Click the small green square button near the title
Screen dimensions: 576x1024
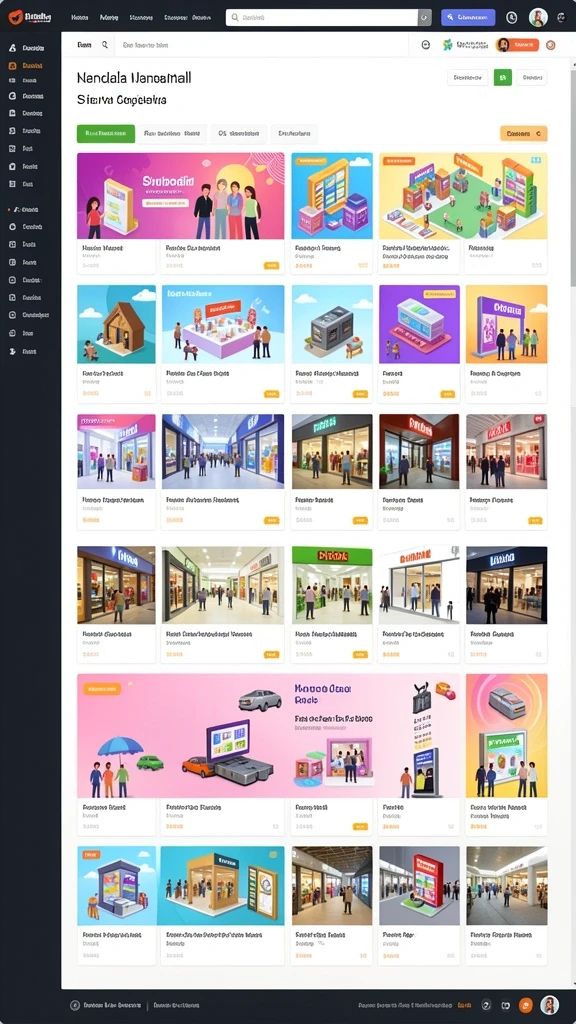click(x=502, y=78)
